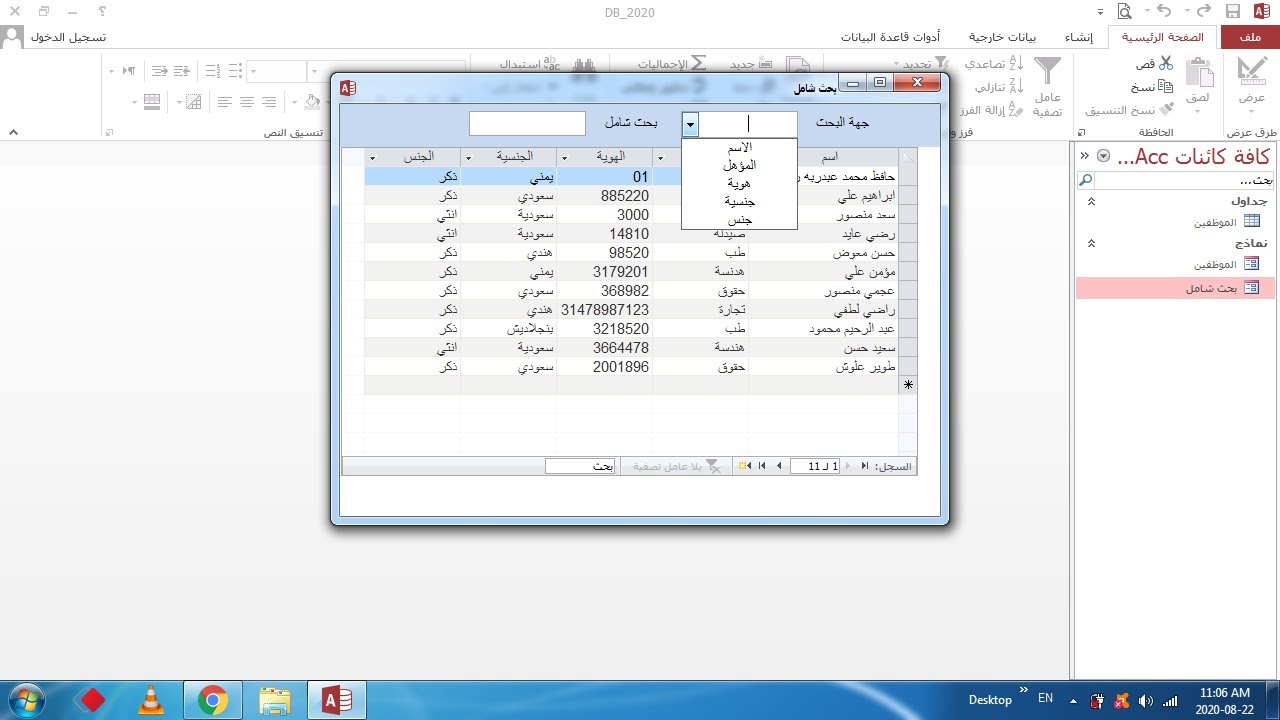Click the بحث شامل search text field
Screen dimensions: 1280x720
coord(527,123)
